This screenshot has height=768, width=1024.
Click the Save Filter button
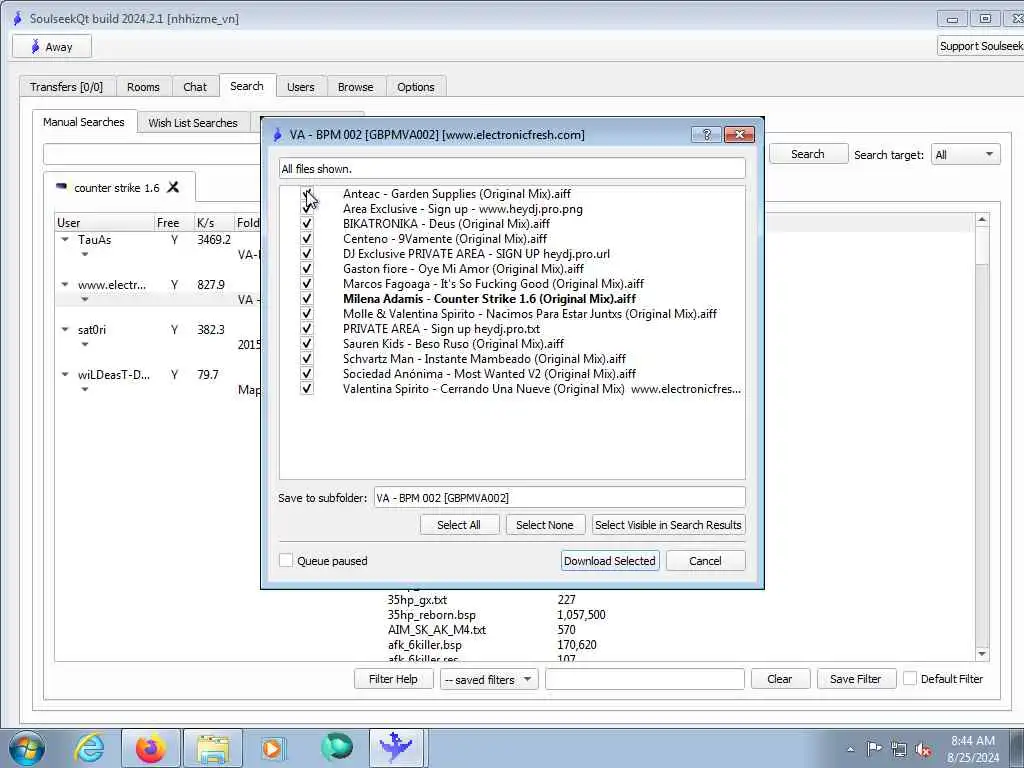(856, 679)
